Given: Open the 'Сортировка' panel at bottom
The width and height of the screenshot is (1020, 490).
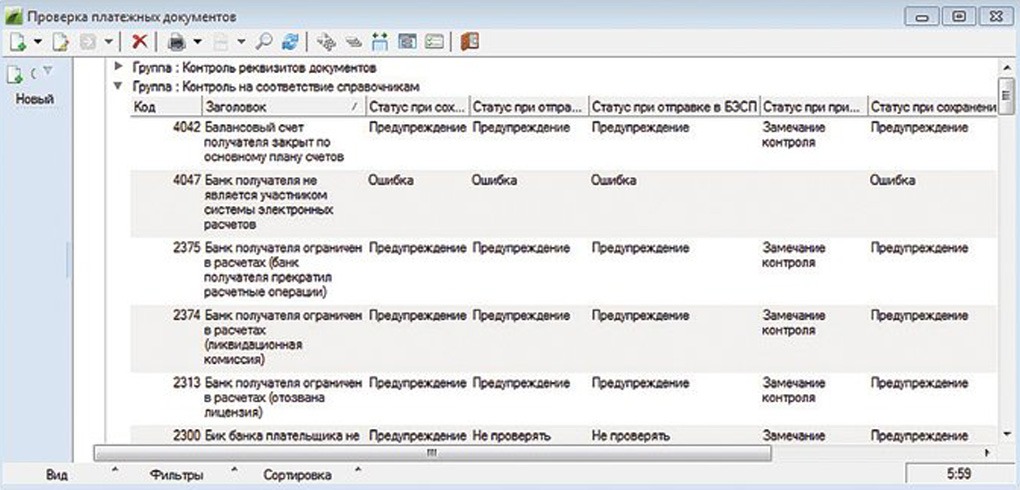Looking at the screenshot, I should point(296,475).
